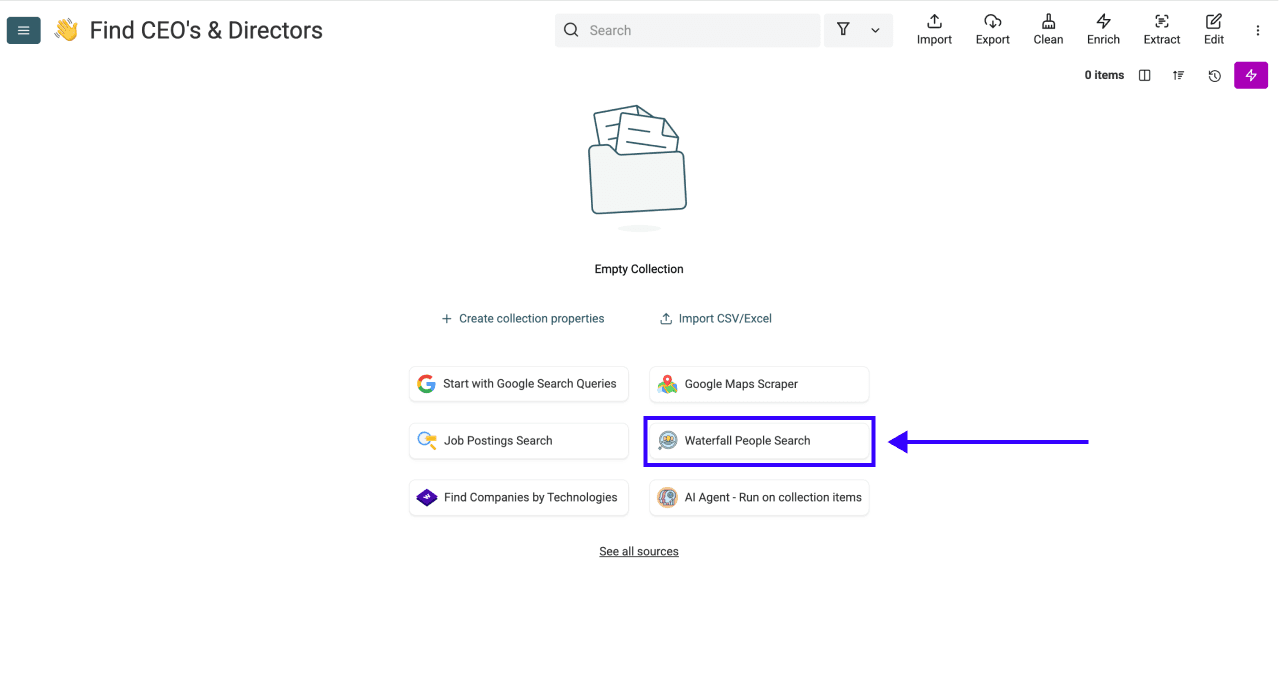Select the Edit icon
The image size is (1279, 700).
[1213, 29]
